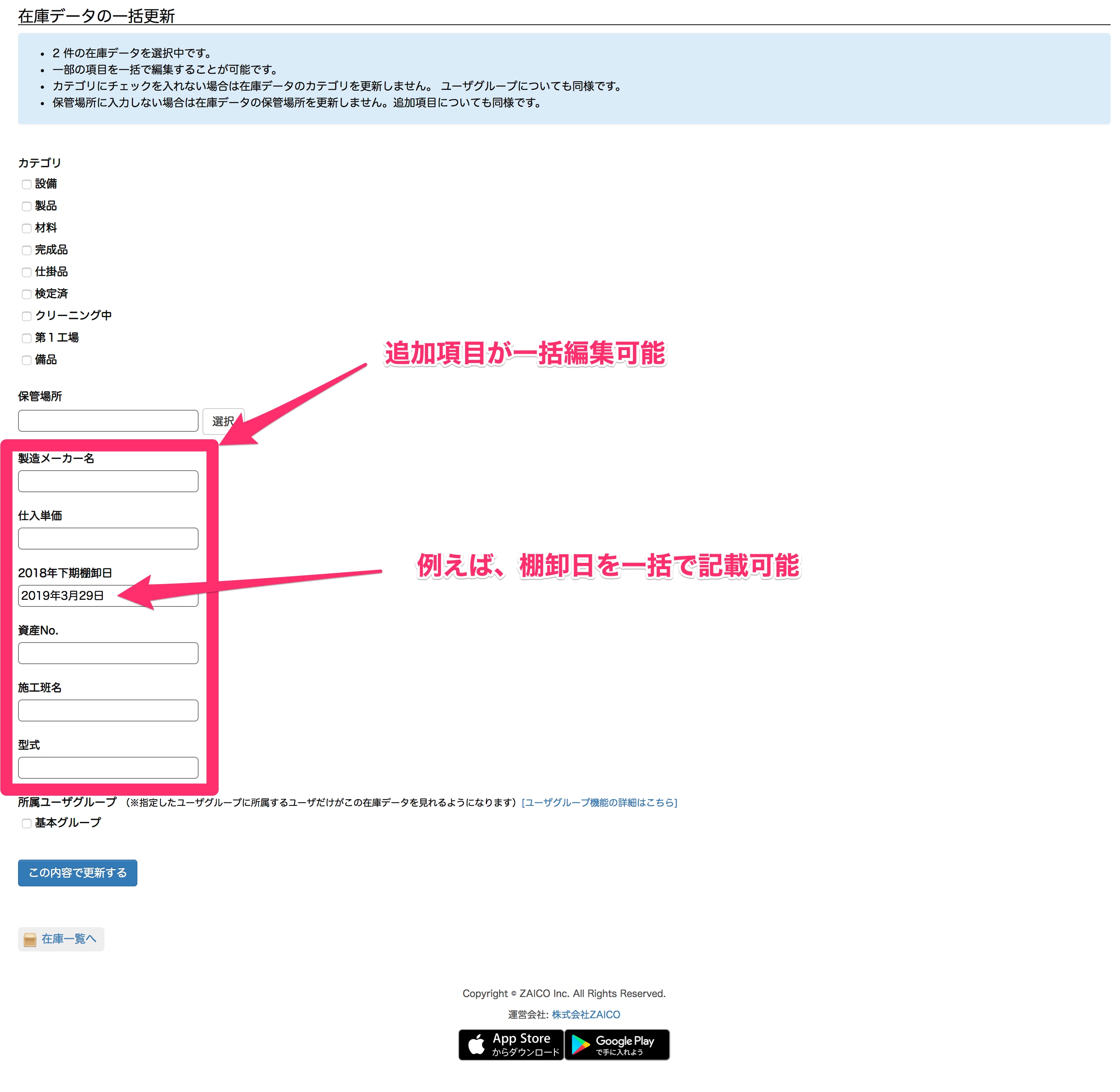Click the 在庫データの一括更新 page heading
Viewport: 1120px width, 1092px height.
tap(97, 15)
